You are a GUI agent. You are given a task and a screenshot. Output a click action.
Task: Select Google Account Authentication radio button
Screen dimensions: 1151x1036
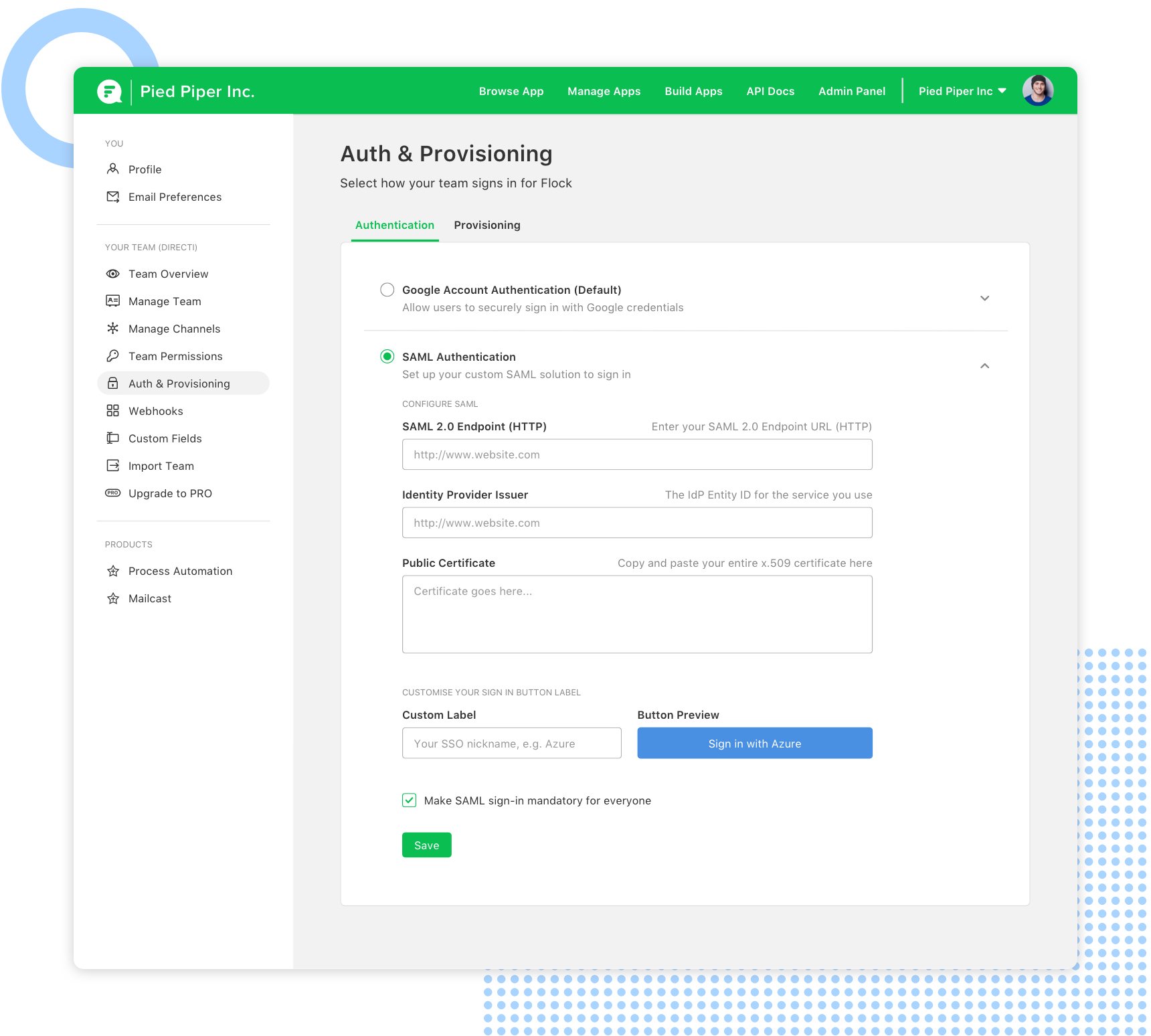(x=387, y=290)
